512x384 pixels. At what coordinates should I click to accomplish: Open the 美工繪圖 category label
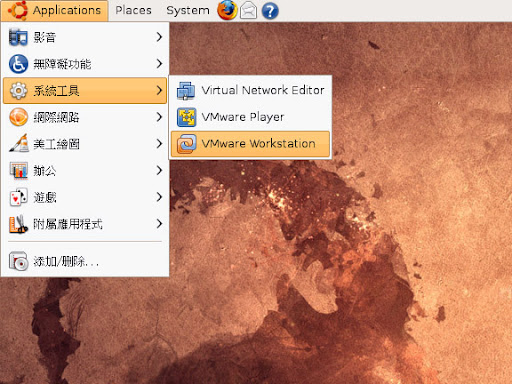(56, 144)
